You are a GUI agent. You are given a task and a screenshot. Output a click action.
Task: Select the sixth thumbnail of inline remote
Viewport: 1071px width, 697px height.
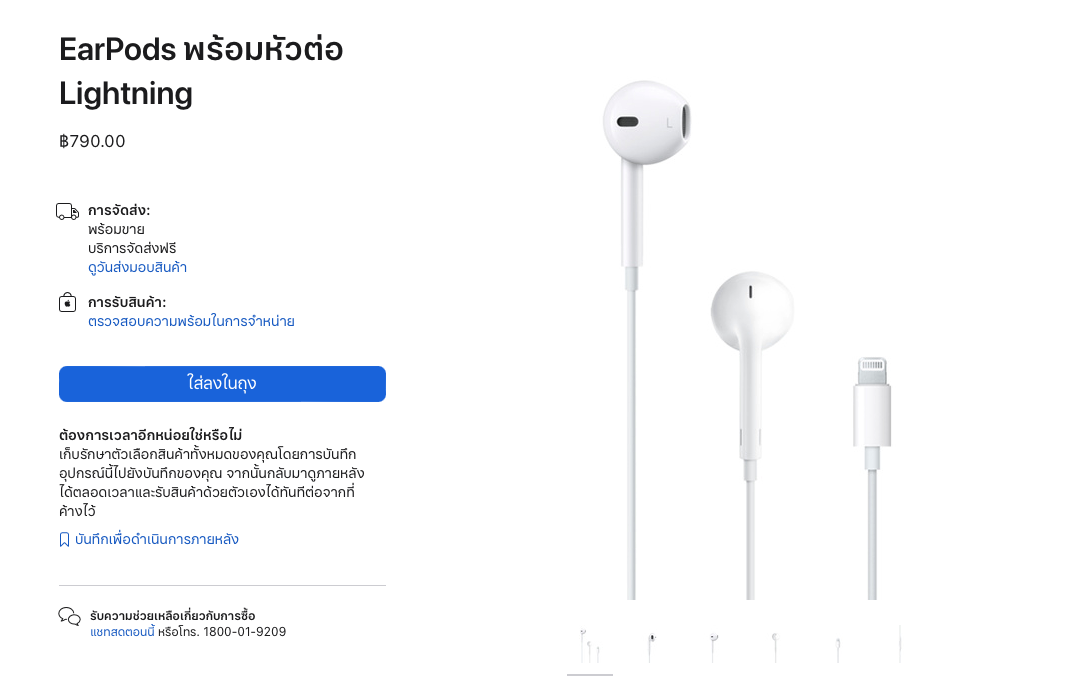pyautogui.click(x=900, y=646)
